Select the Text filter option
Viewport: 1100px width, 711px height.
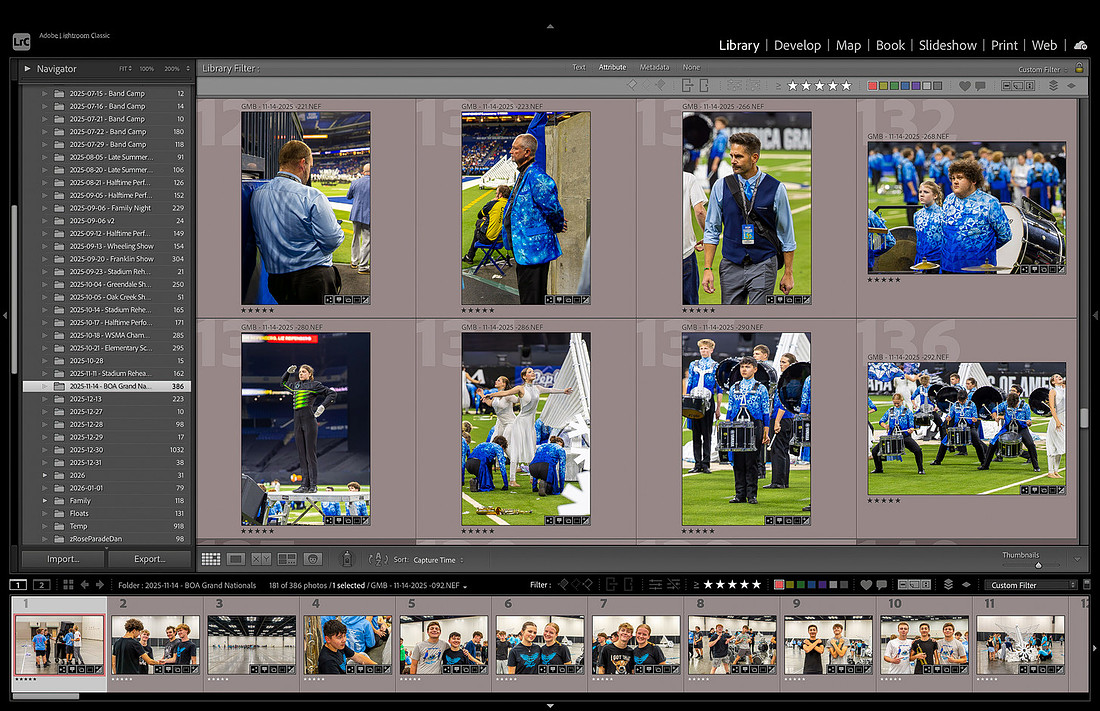pyautogui.click(x=579, y=67)
